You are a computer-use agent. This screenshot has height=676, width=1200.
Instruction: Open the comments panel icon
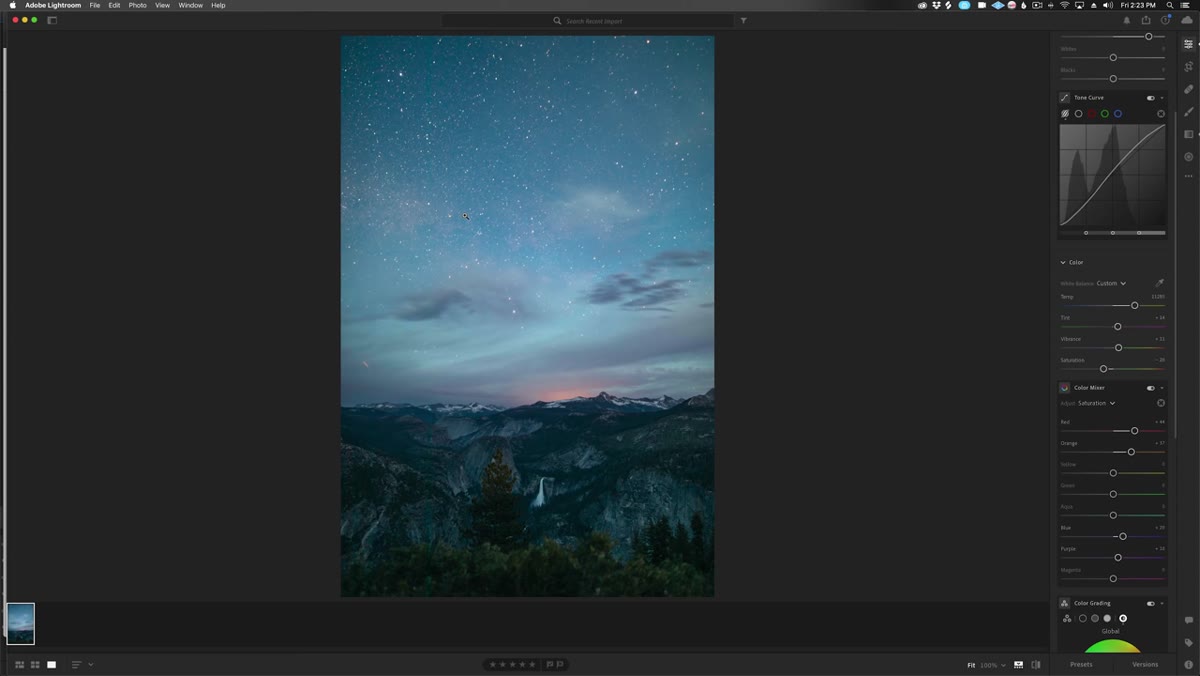coord(1188,621)
